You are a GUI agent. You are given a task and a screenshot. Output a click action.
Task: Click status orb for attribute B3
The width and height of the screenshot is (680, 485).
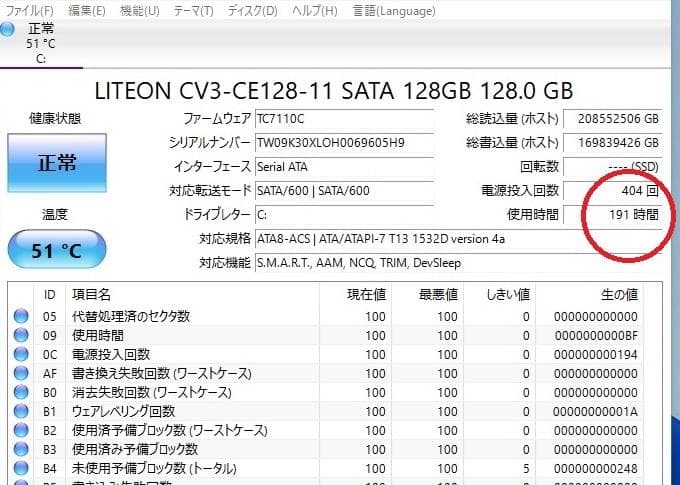pos(21,449)
